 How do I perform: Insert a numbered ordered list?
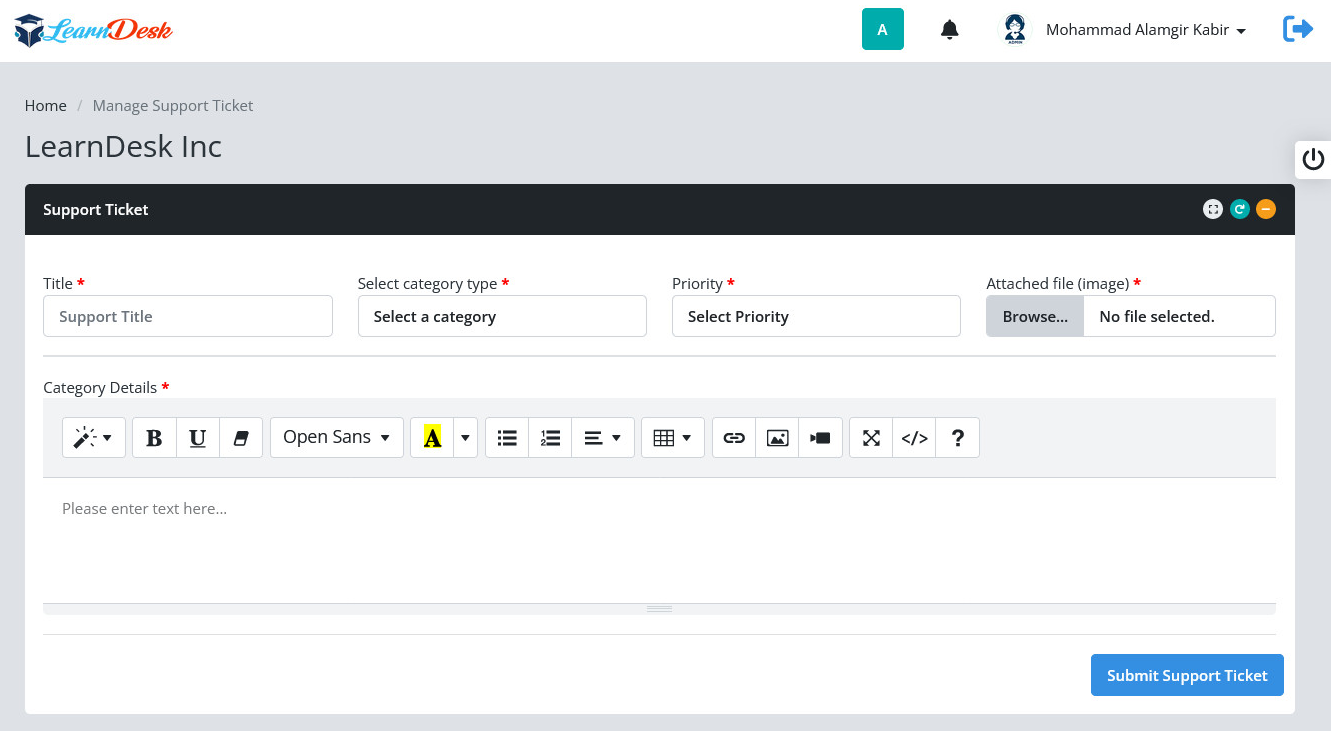pyautogui.click(x=550, y=438)
